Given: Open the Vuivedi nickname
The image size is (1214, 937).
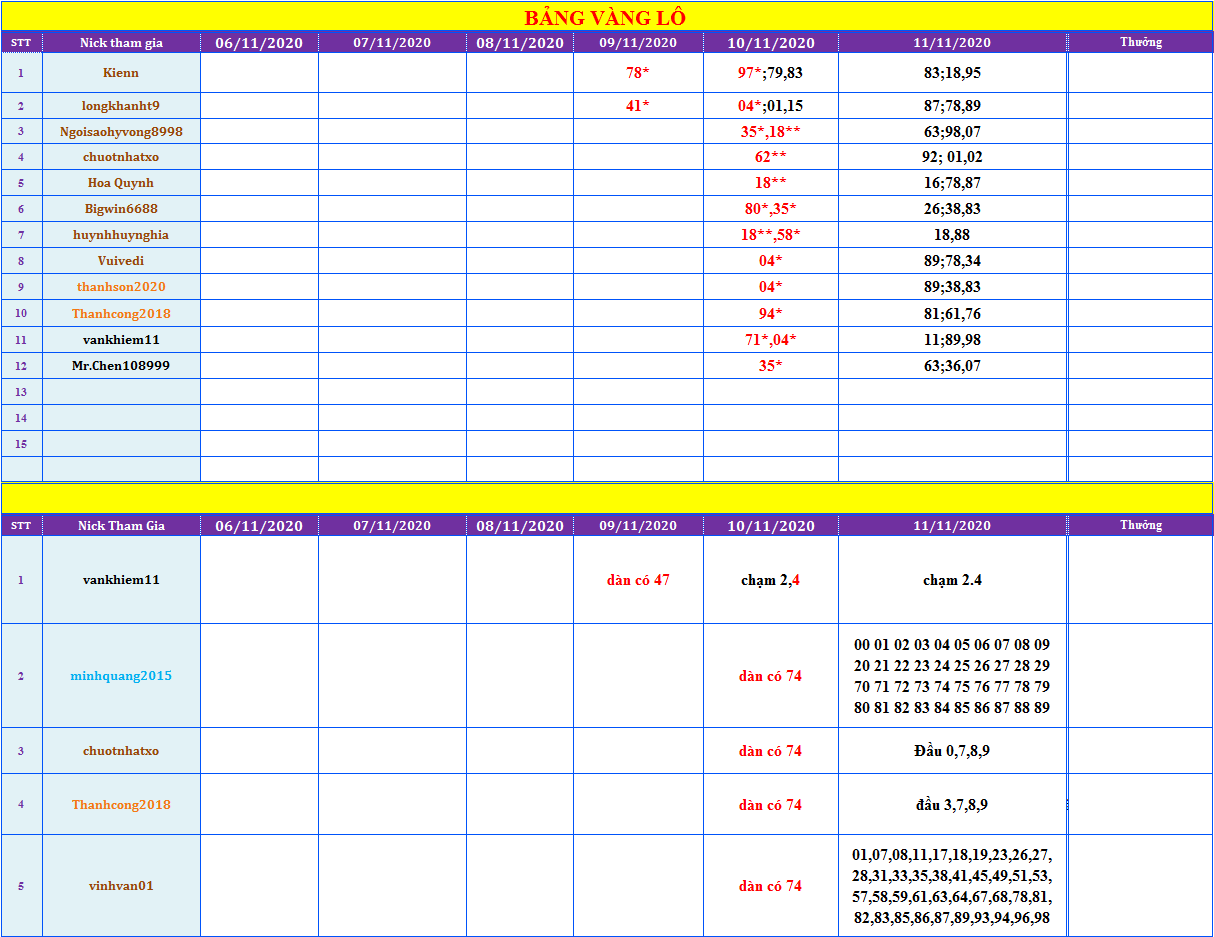Looking at the screenshot, I should 121,261.
